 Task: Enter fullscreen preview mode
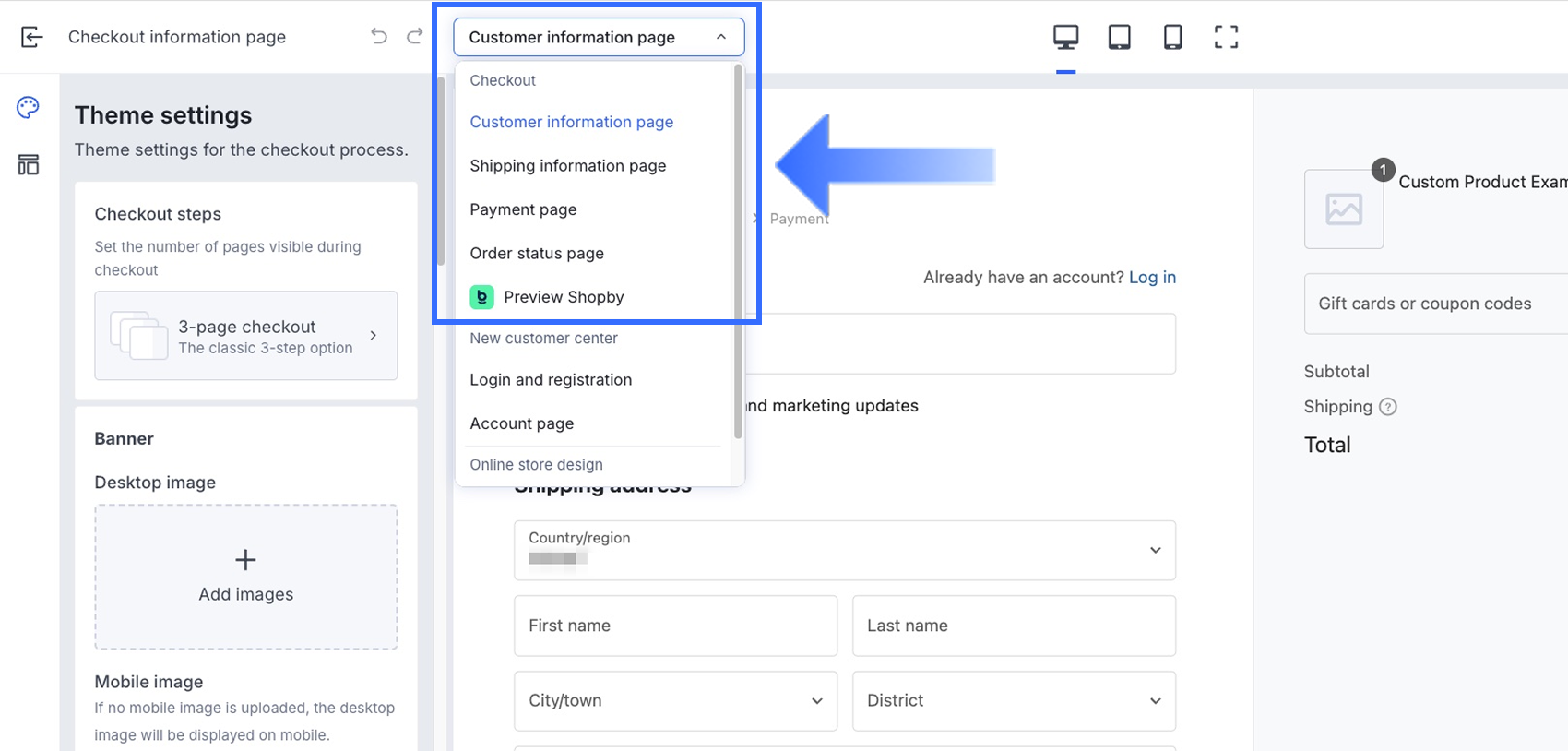pos(1226,37)
